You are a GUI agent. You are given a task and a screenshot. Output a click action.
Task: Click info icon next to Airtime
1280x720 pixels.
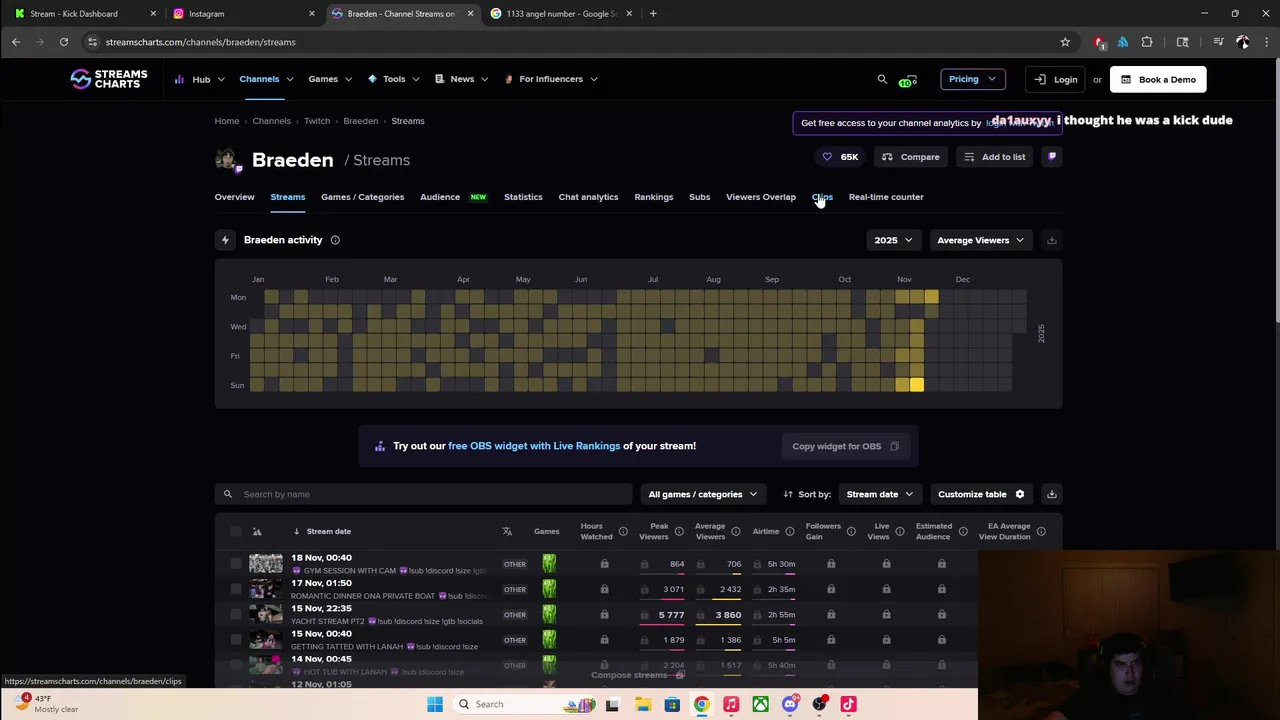(x=790, y=531)
